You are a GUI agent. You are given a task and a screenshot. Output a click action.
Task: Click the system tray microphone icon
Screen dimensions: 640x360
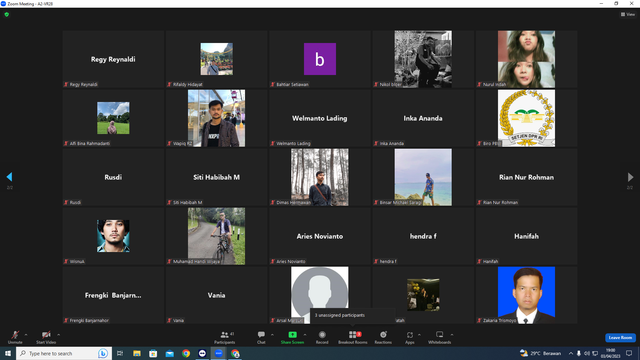click(x=579, y=353)
